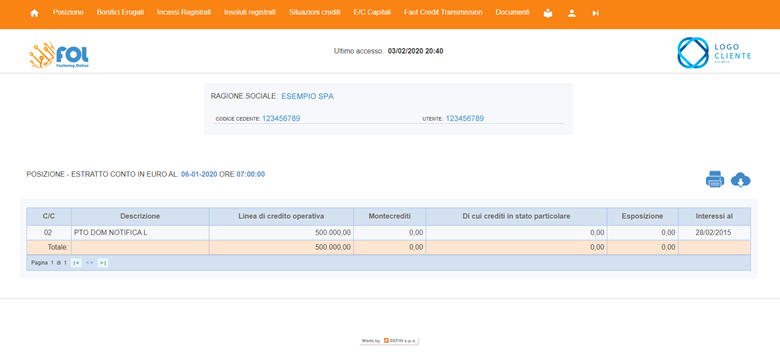780x360 pixels.
Task: Click the codice cedente value 123456789
Action: [x=281, y=118]
